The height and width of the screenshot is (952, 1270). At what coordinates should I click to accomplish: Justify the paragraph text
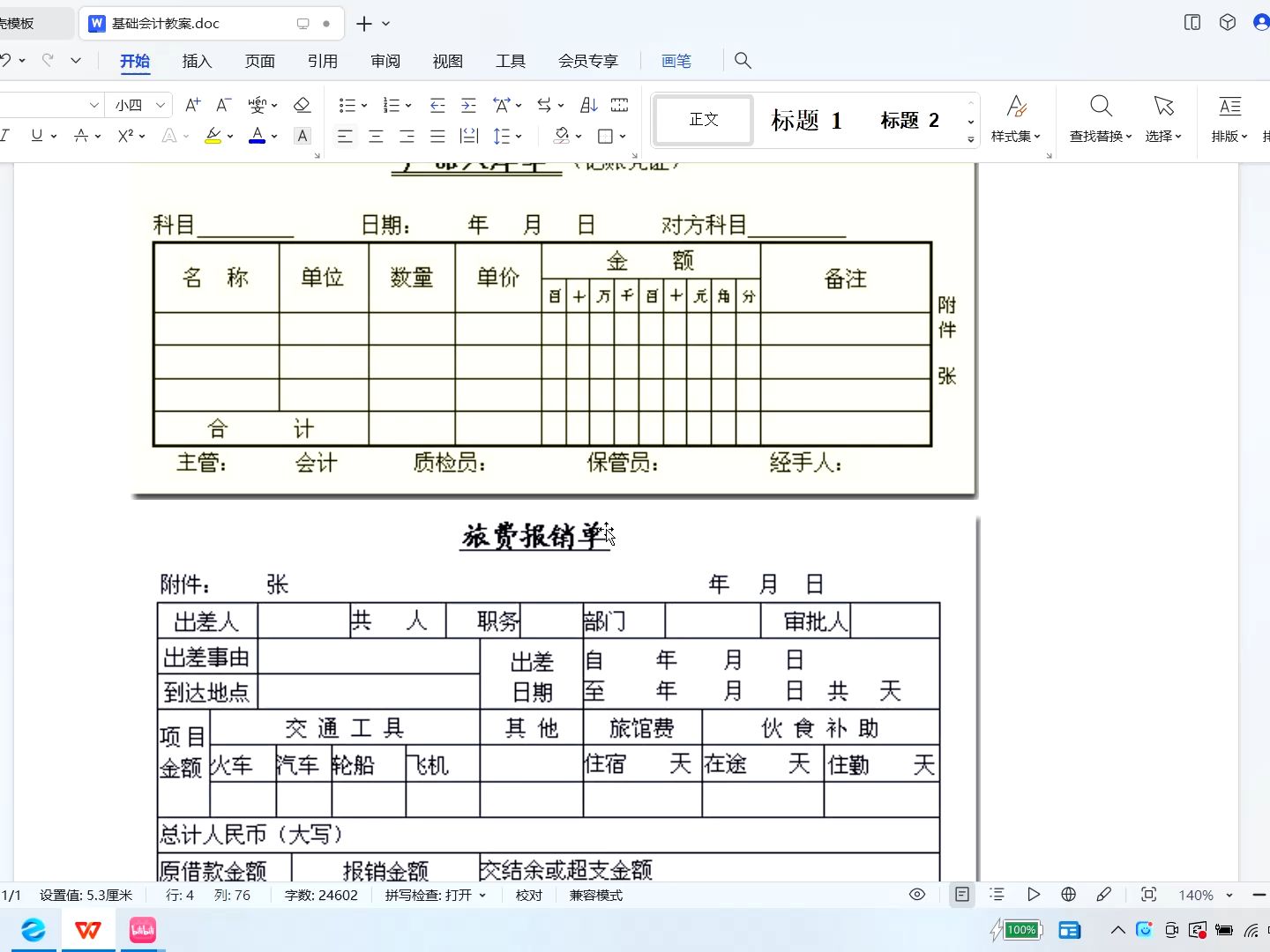[x=437, y=136]
